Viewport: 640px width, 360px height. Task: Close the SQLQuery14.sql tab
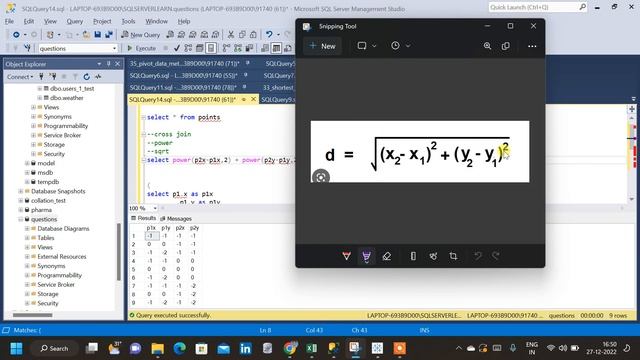click(x=253, y=99)
